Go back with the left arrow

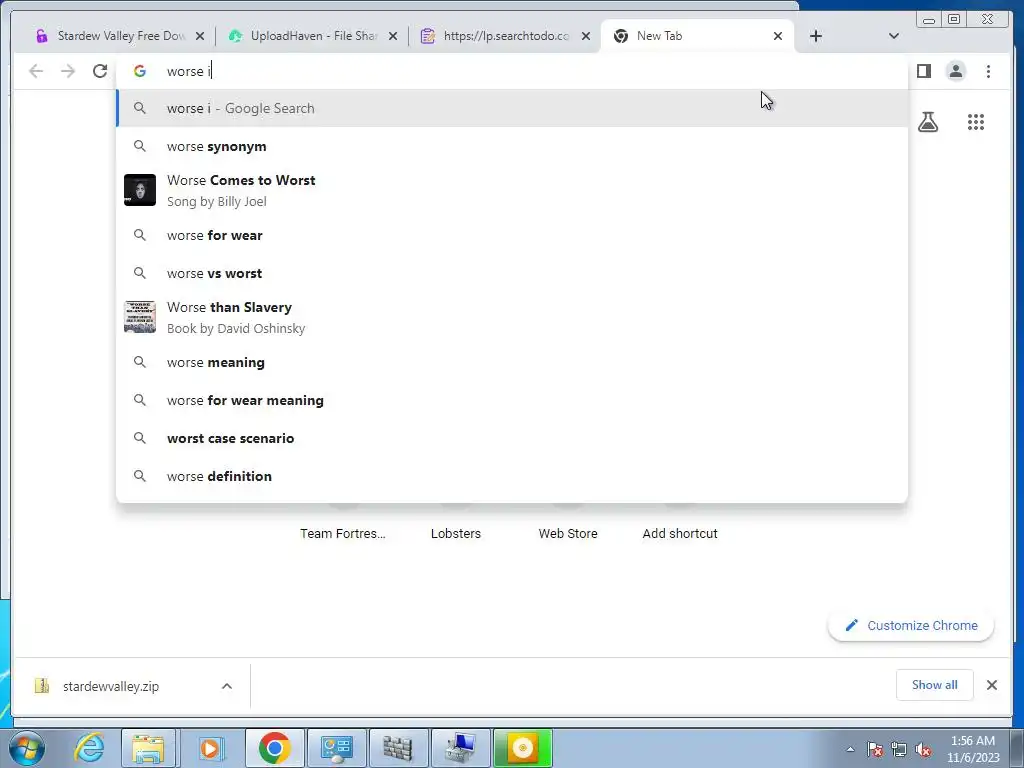[x=36, y=71]
